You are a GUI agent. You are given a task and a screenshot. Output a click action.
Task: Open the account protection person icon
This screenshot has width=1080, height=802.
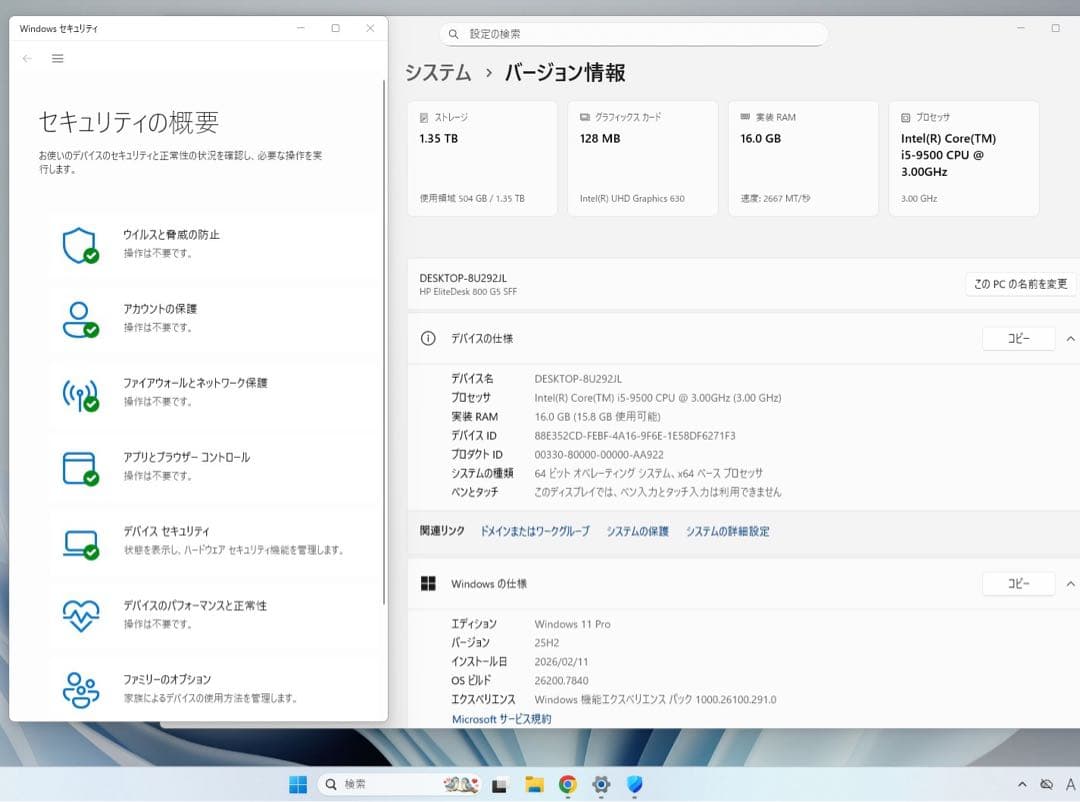pos(81,320)
